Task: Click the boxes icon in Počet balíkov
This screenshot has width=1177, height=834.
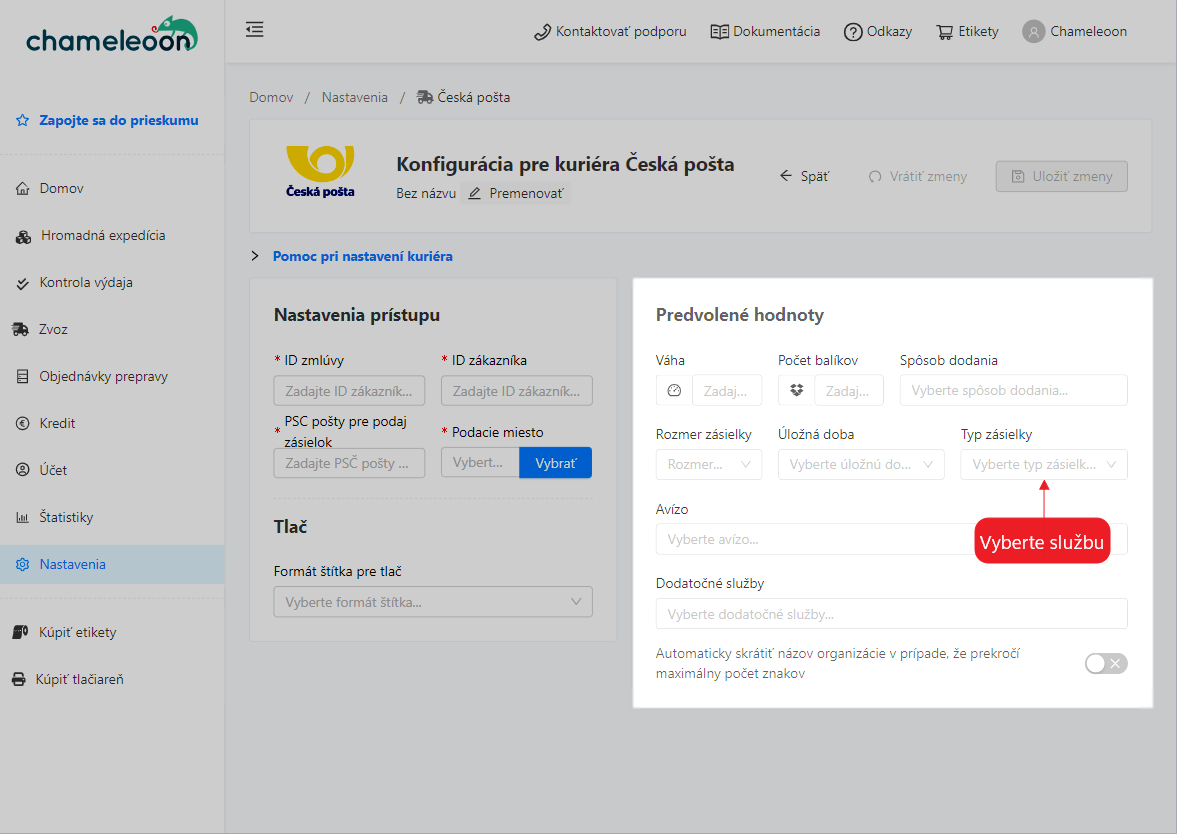Action: click(x=796, y=390)
